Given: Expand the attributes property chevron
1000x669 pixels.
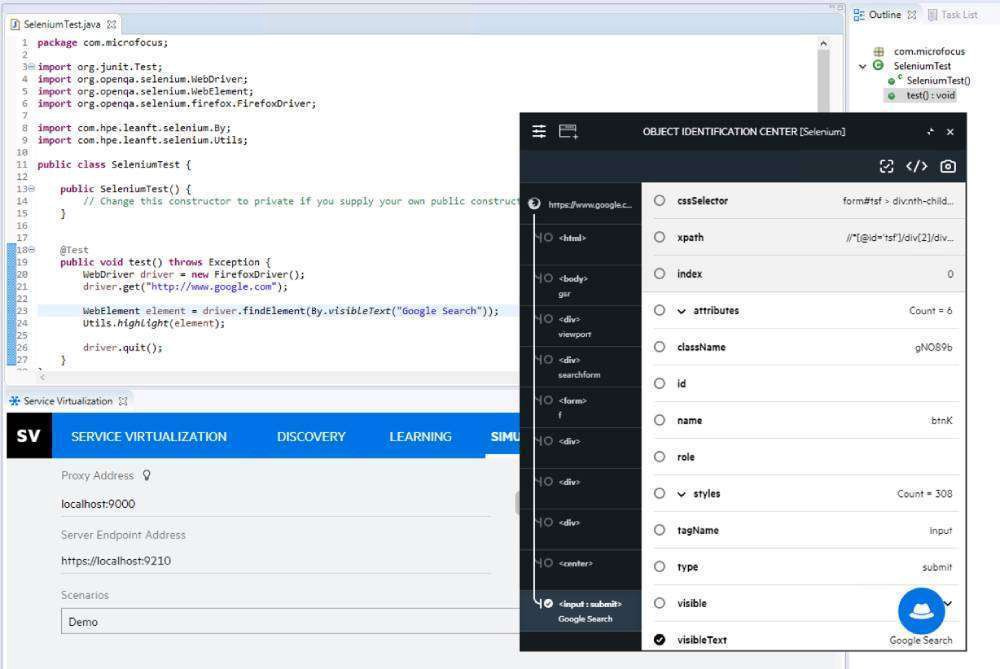Looking at the screenshot, I should coord(682,311).
